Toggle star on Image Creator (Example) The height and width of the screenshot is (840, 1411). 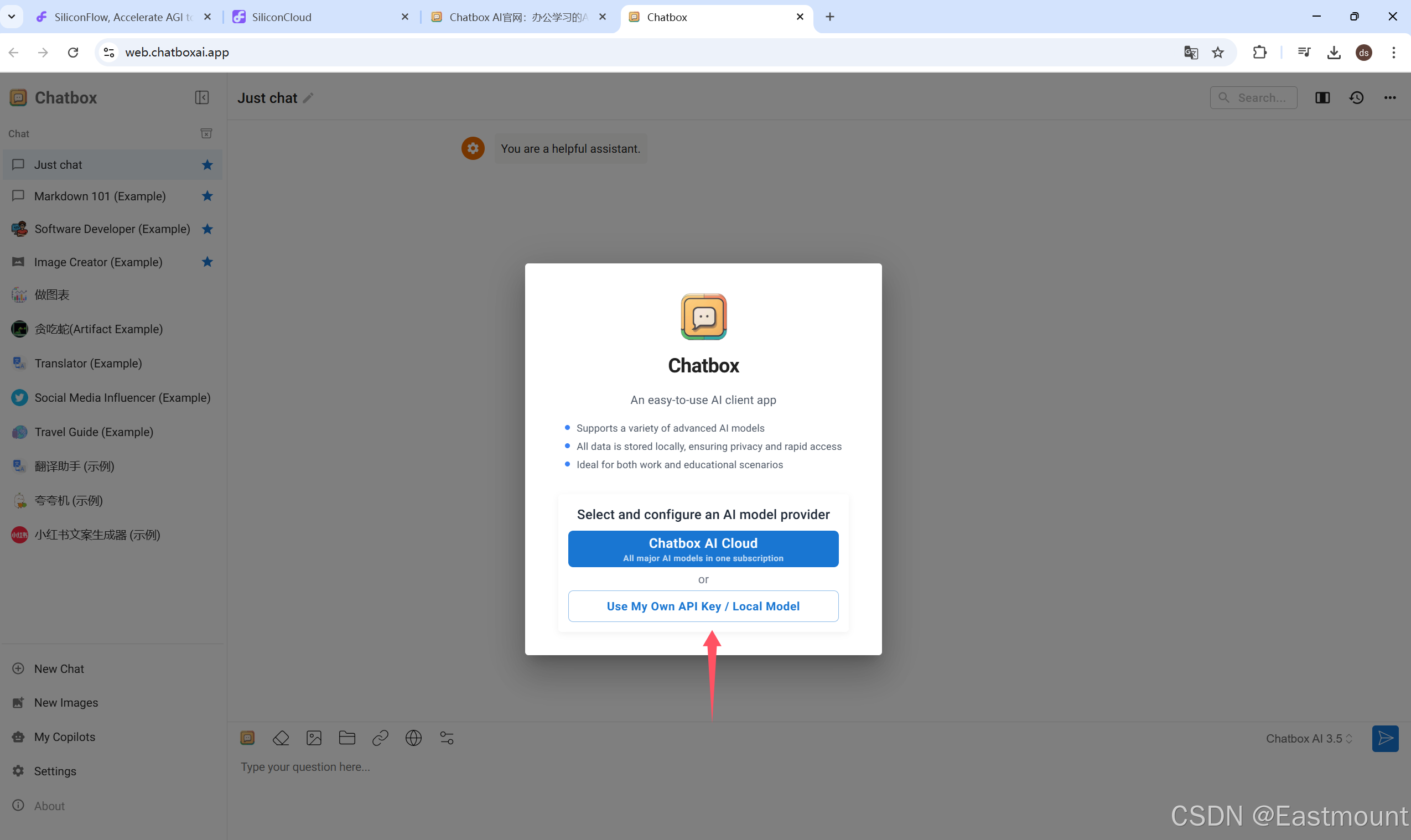(207, 262)
